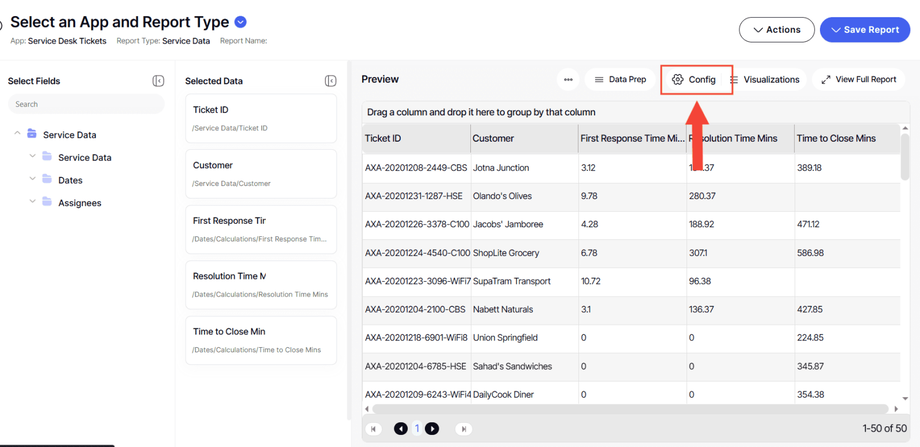920x447 pixels.
Task: Open the Data Prep tab
Action: pyautogui.click(x=620, y=80)
